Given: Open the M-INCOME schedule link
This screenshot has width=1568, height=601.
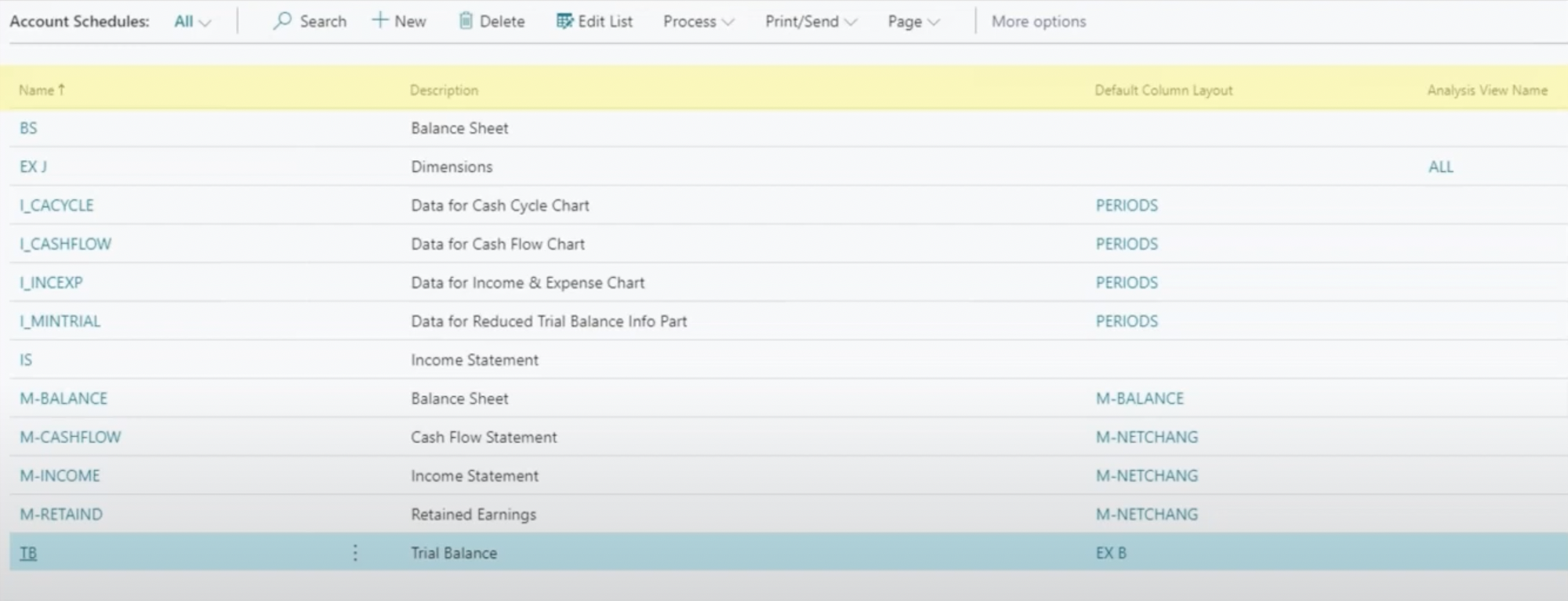Looking at the screenshot, I should (60, 475).
